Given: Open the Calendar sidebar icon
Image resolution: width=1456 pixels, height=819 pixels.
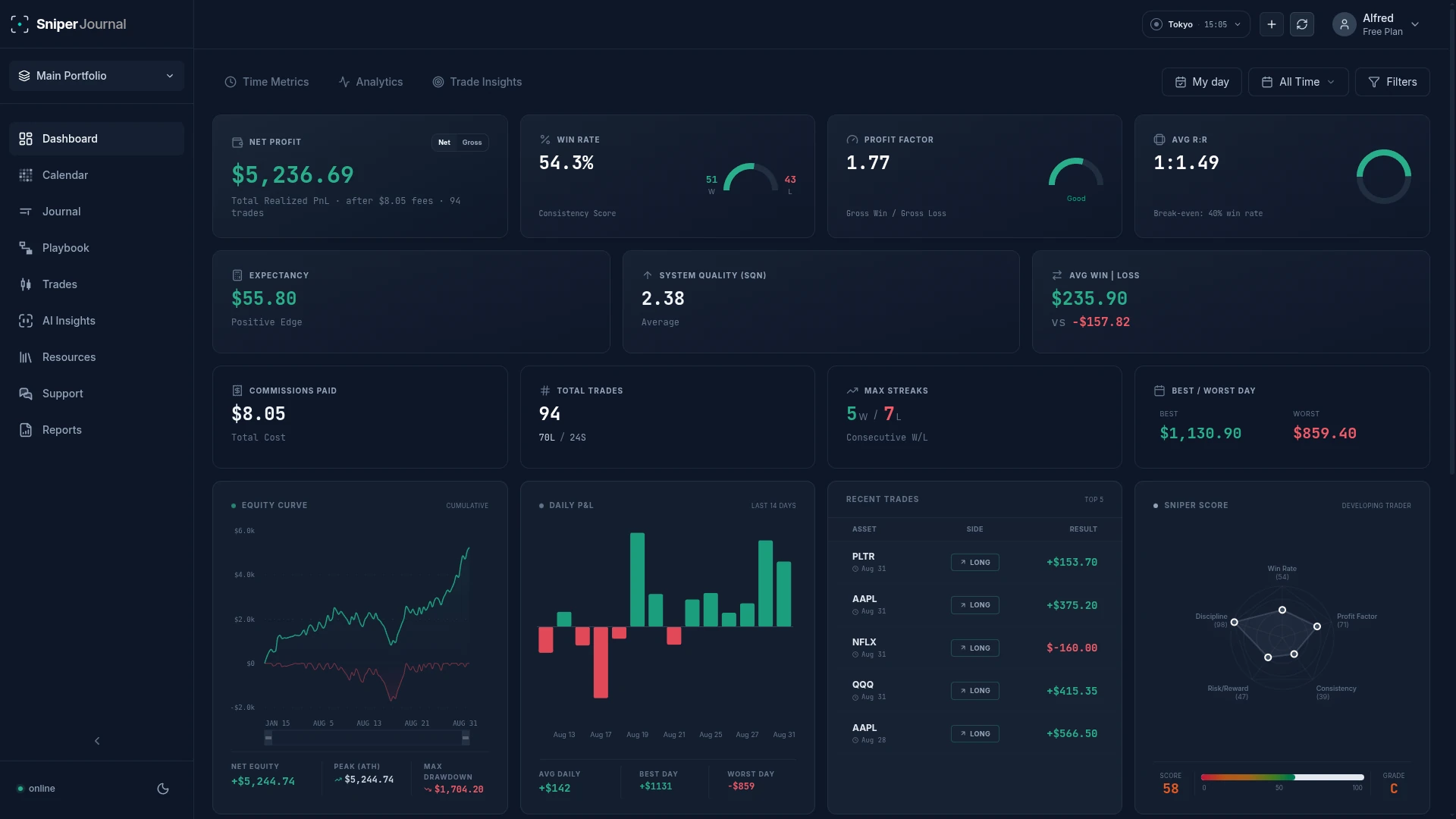Looking at the screenshot, I should 26,175.
